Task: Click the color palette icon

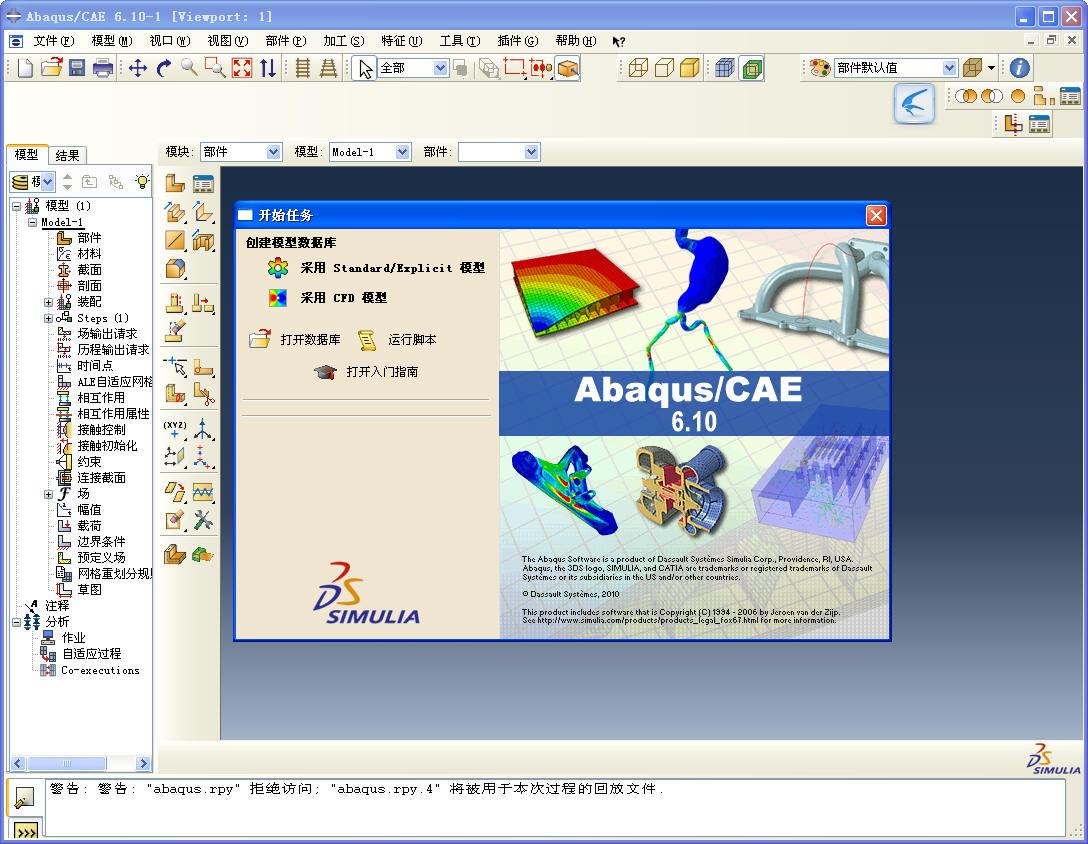Action: pyautogui.click(x=820, y=68)
